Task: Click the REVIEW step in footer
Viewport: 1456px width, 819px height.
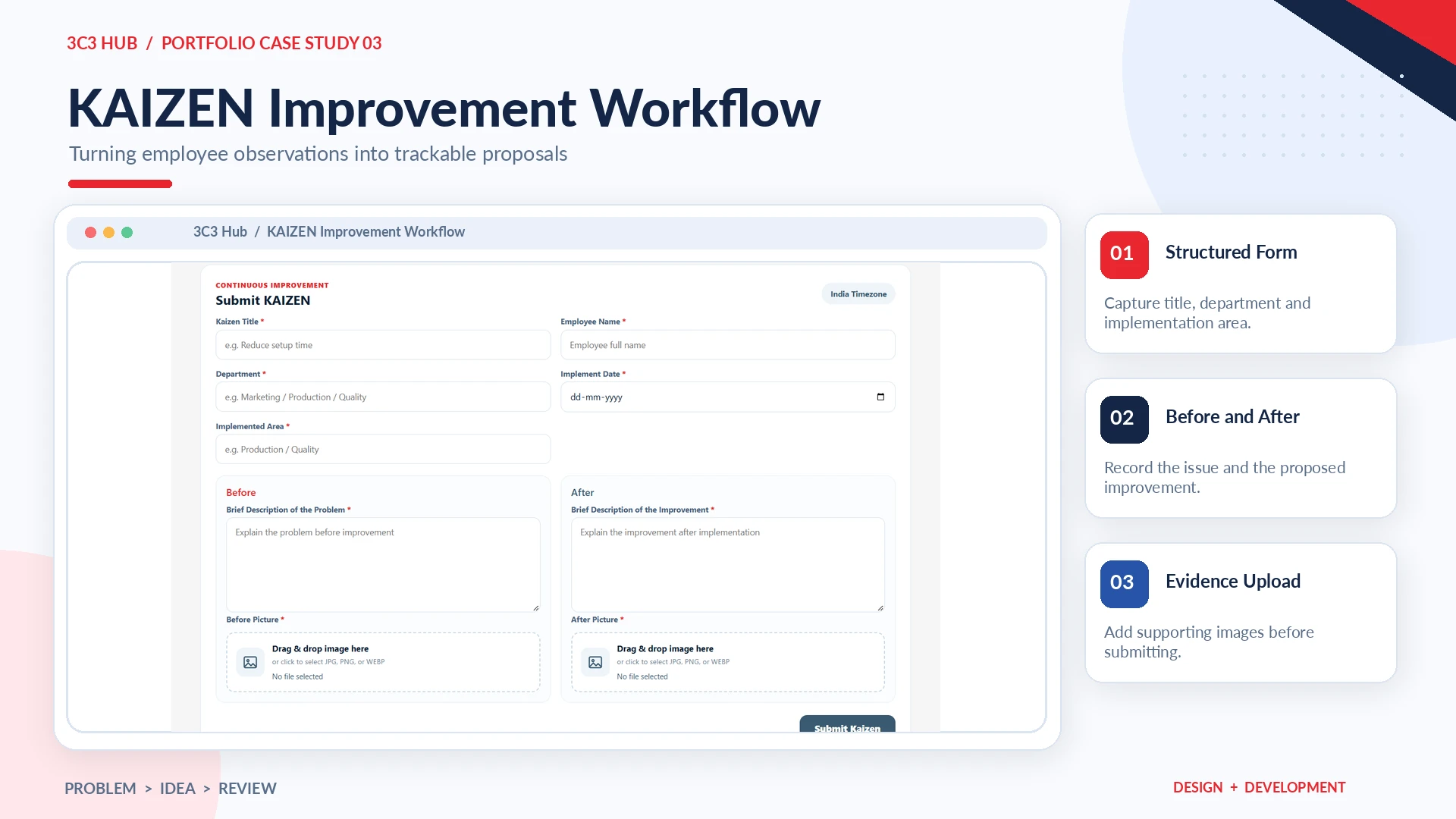Action: tap(247, 789)
